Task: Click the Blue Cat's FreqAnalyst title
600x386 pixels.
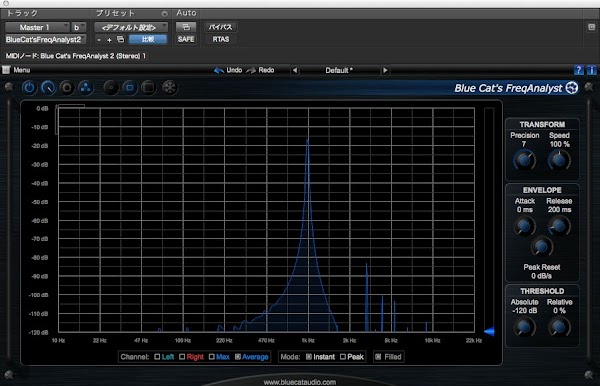Action: pyautogui.click(x=508, y=88)
